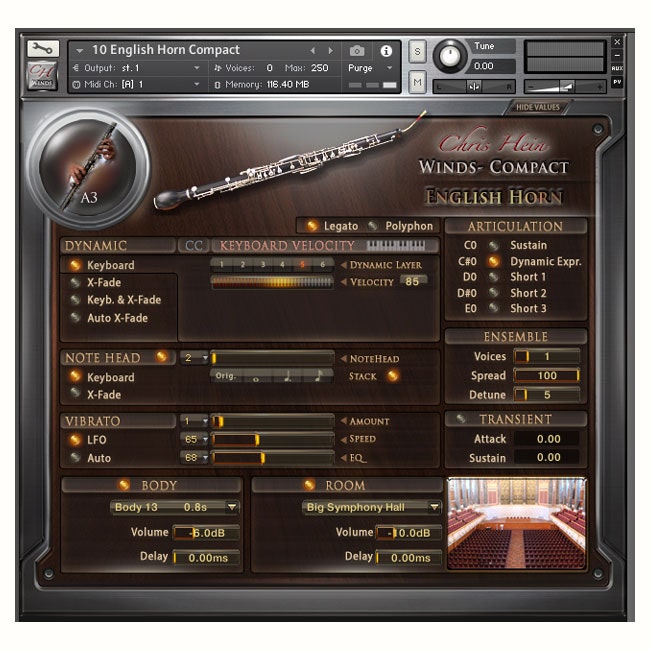The width and height of the screenshot is (650, 650).
Task: Open the Midi Ch dropdown
Action: click(198, 85)
